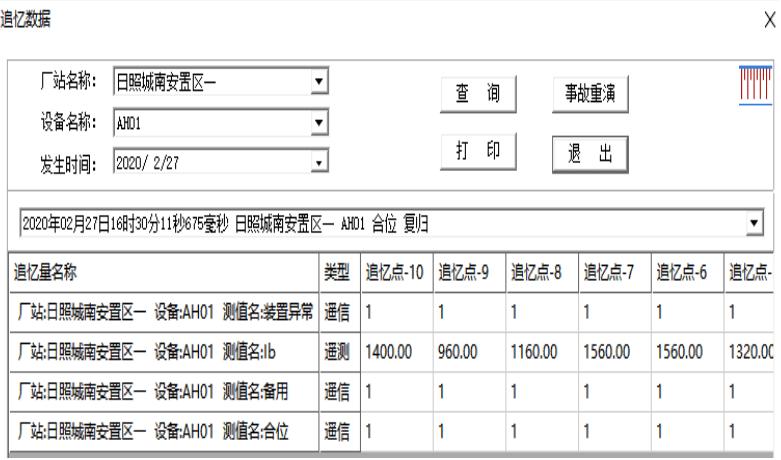Click the 追忆点-10 column header
Image resolution: width=781 pixels, height=460 pixels.
[x=397, y=272]
